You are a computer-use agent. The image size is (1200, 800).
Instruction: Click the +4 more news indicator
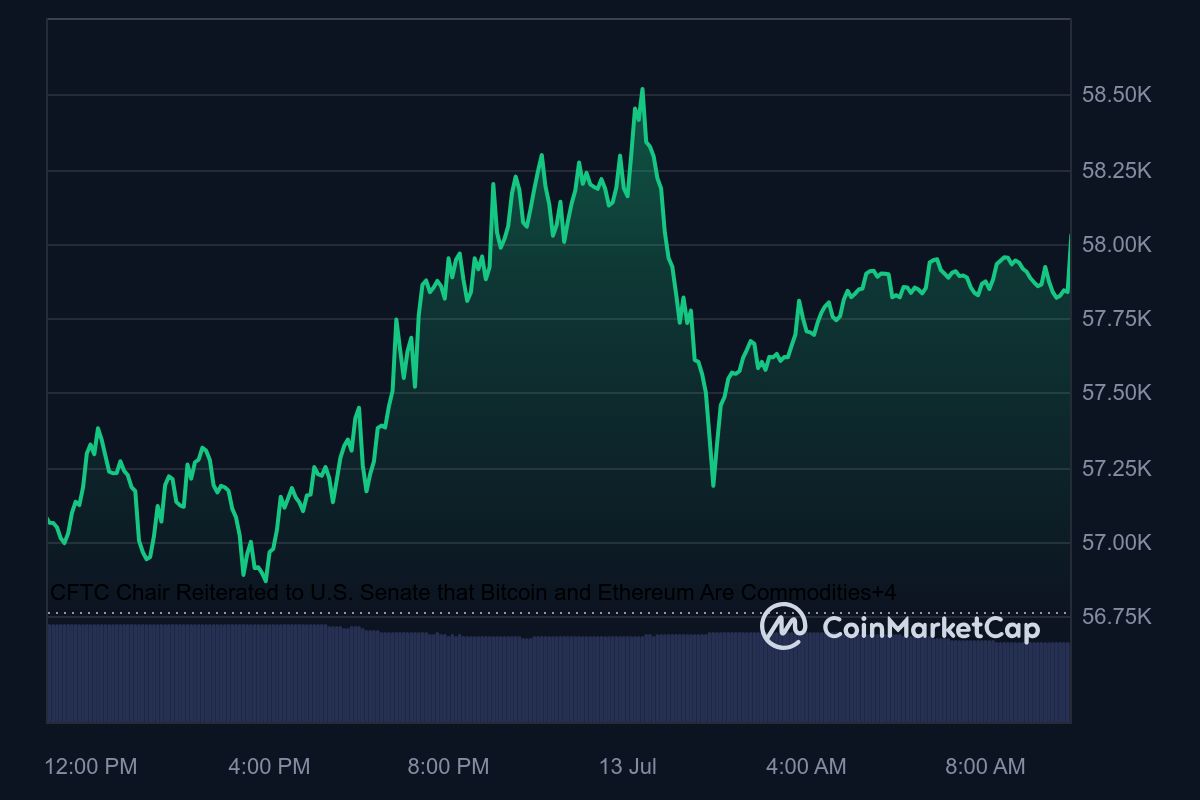pyautogui.click(x=884, y=593)
